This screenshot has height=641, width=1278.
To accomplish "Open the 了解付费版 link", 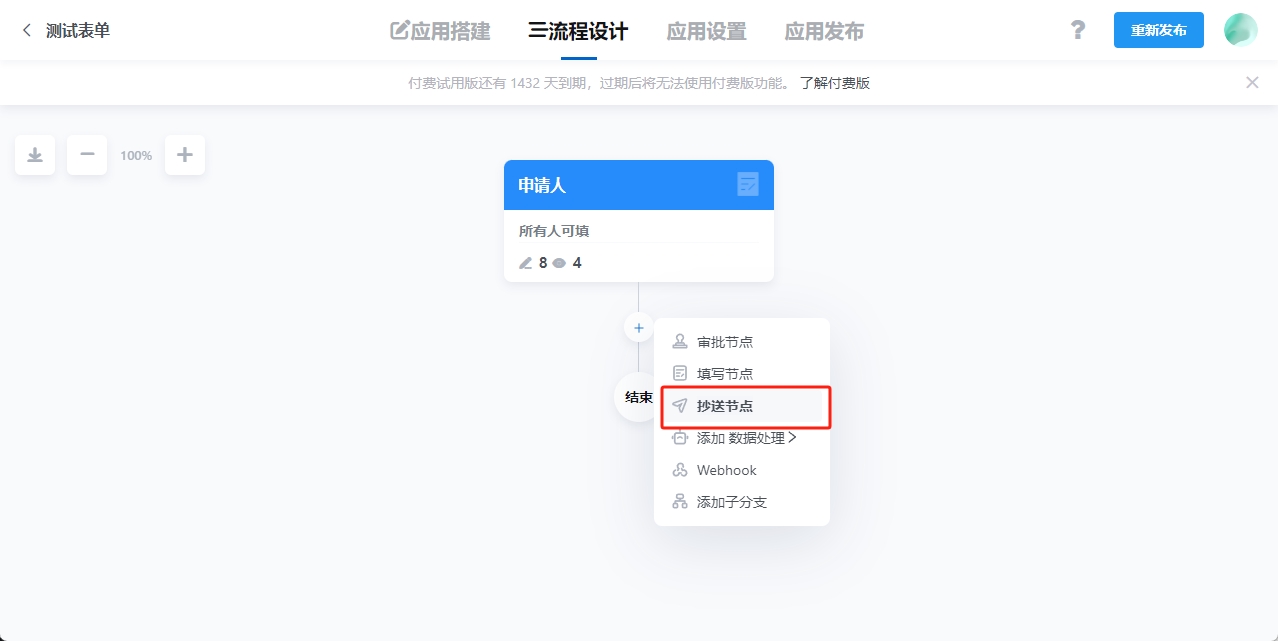I will point(834,82).
